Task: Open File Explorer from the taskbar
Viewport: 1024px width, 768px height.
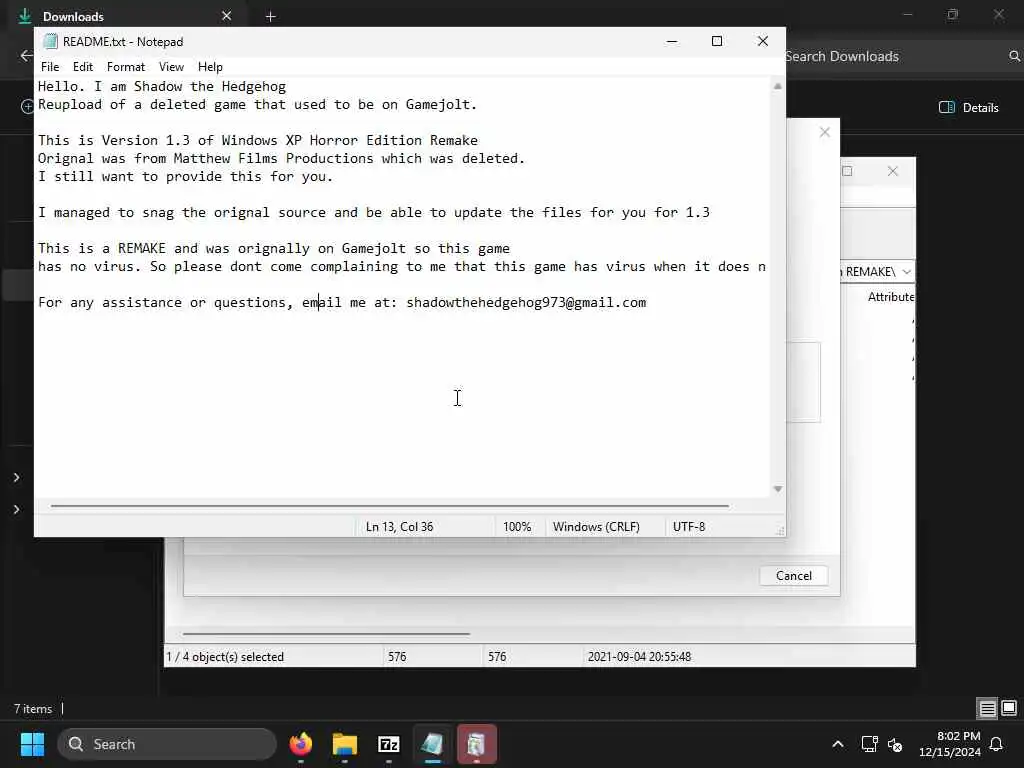Action: pyautogui.click(x=344, y=744)
